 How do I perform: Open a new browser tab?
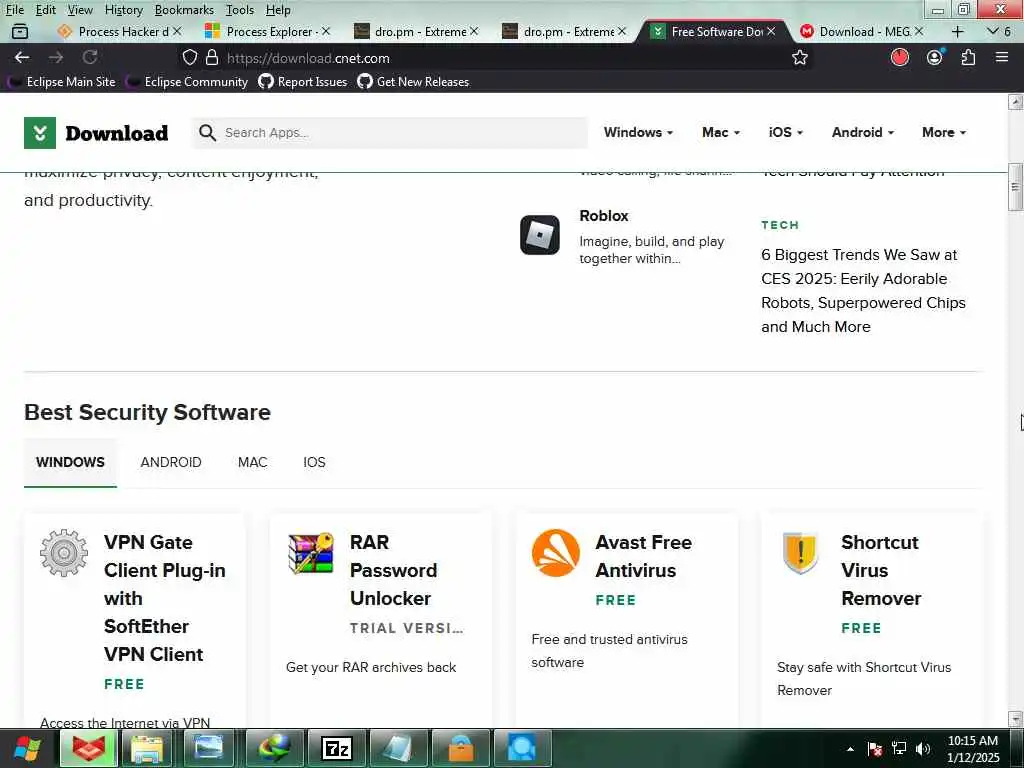[957, 31]
